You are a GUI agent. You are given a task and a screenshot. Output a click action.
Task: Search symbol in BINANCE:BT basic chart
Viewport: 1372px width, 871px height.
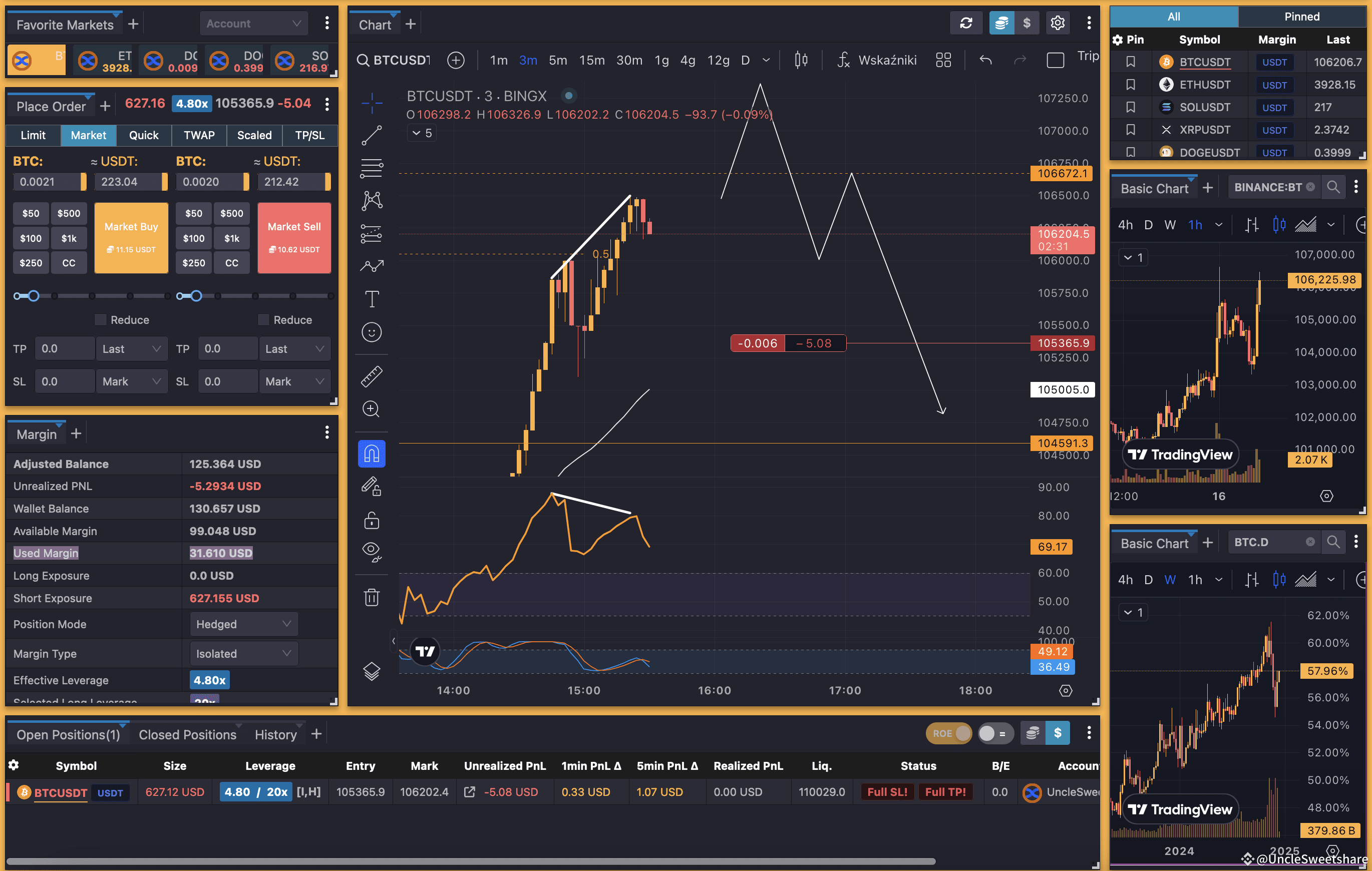pos(1332,187)
